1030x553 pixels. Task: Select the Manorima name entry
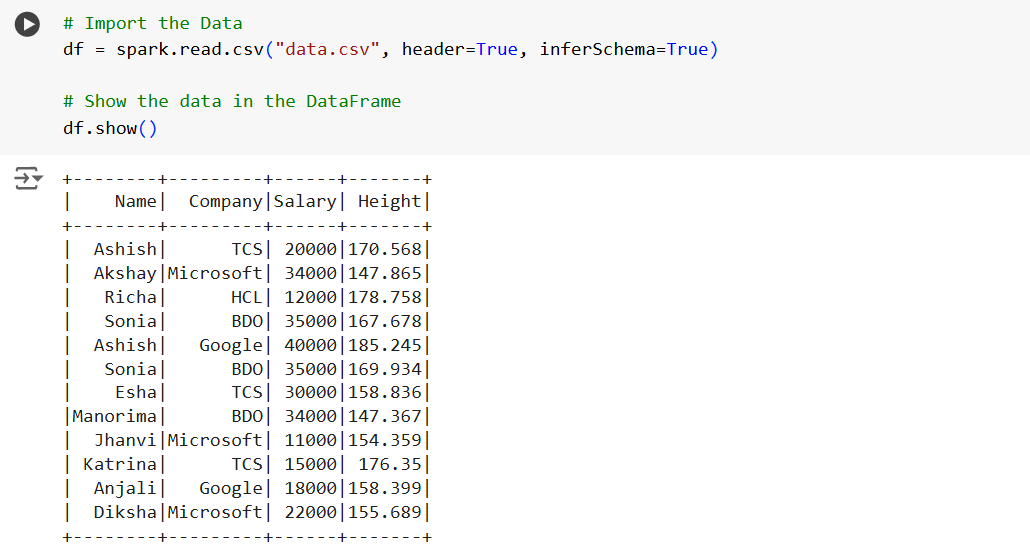pos(114,416)
